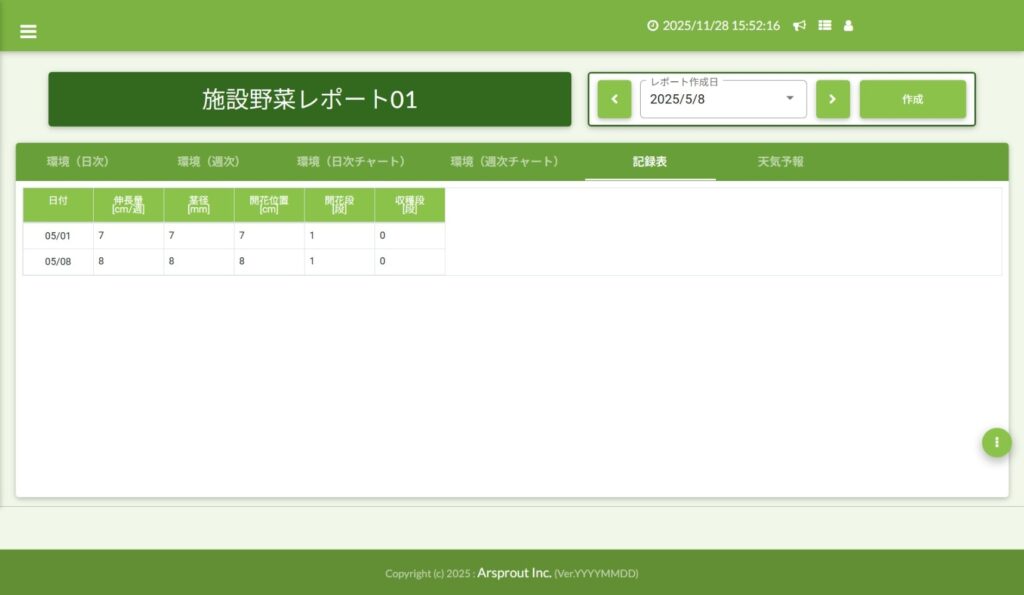Click the 施設野菜レポート01 title banner
The width and height of the screenshot is (1024, 595).
coord(309,99)
